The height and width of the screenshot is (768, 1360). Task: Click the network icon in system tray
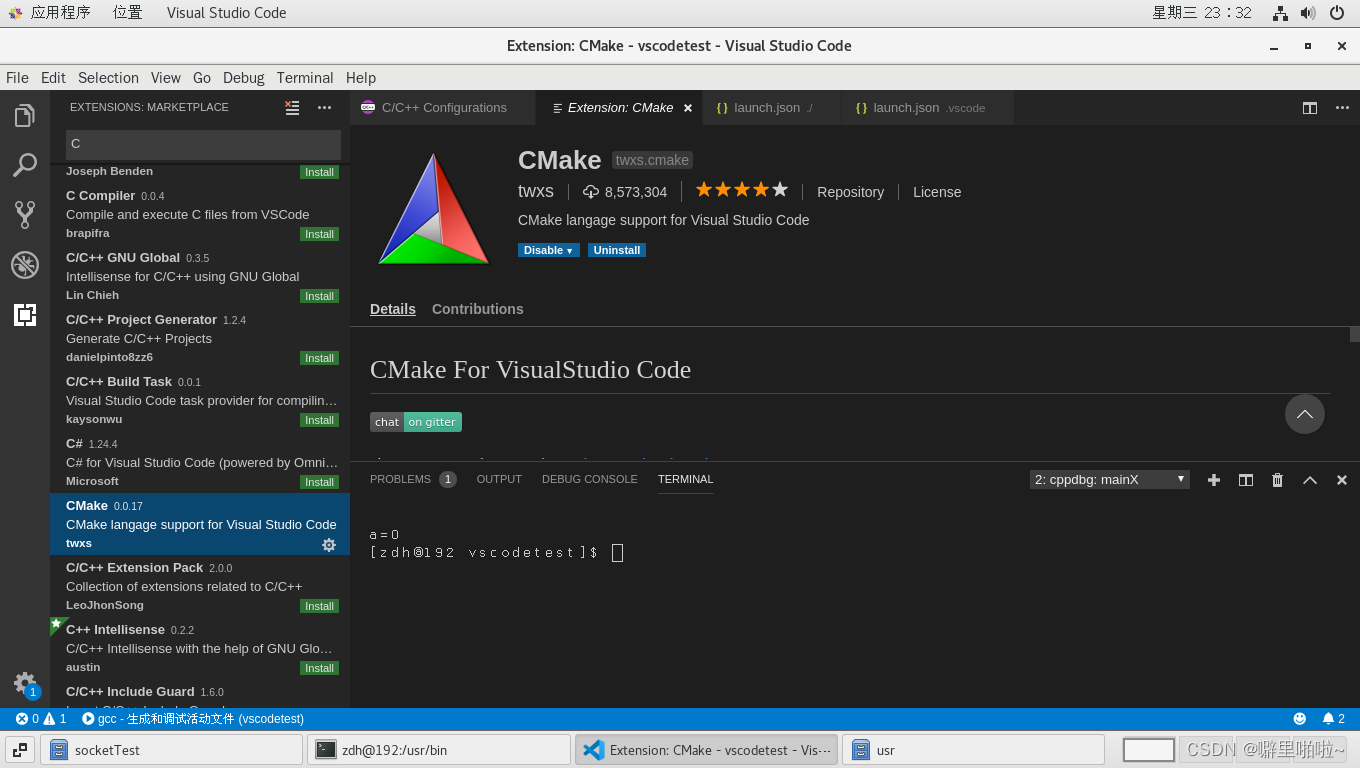point(1280,13)
